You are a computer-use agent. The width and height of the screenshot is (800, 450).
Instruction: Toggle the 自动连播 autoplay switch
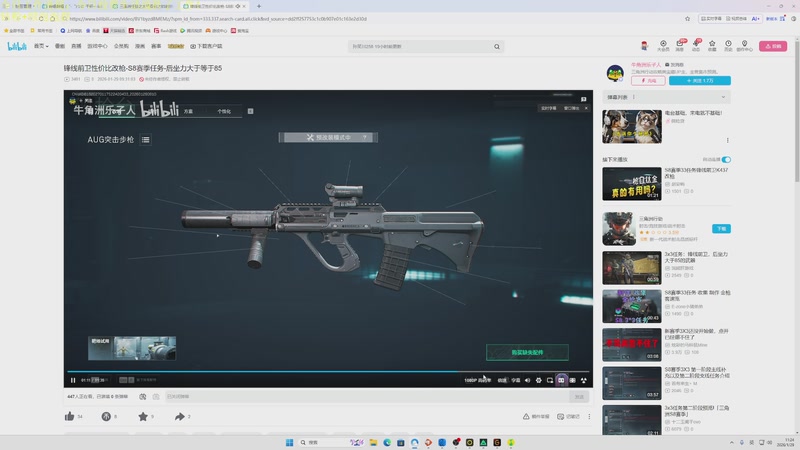(x=726, y=160)
